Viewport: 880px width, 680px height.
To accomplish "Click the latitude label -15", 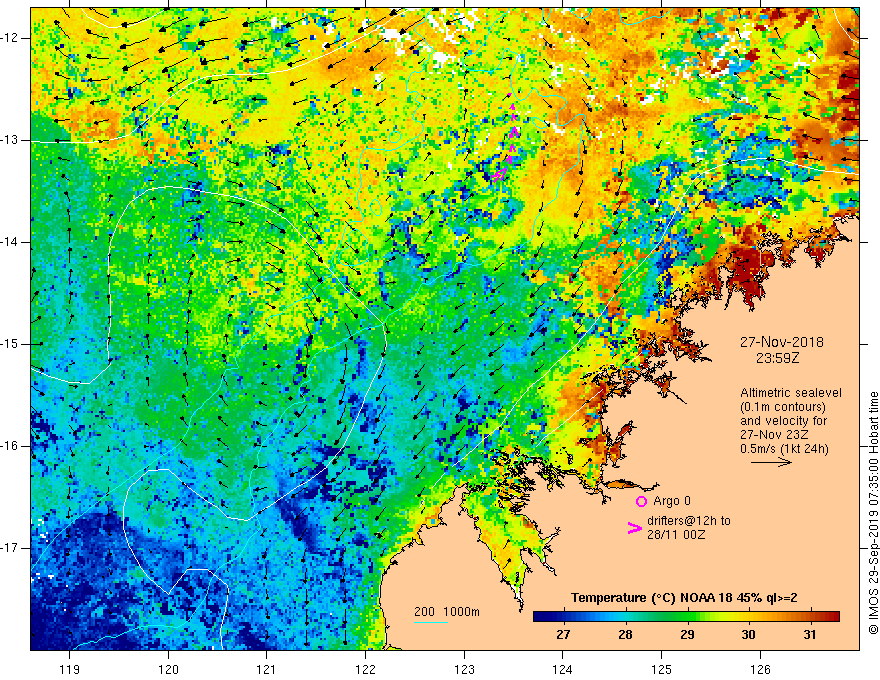I will pos(10,344).
